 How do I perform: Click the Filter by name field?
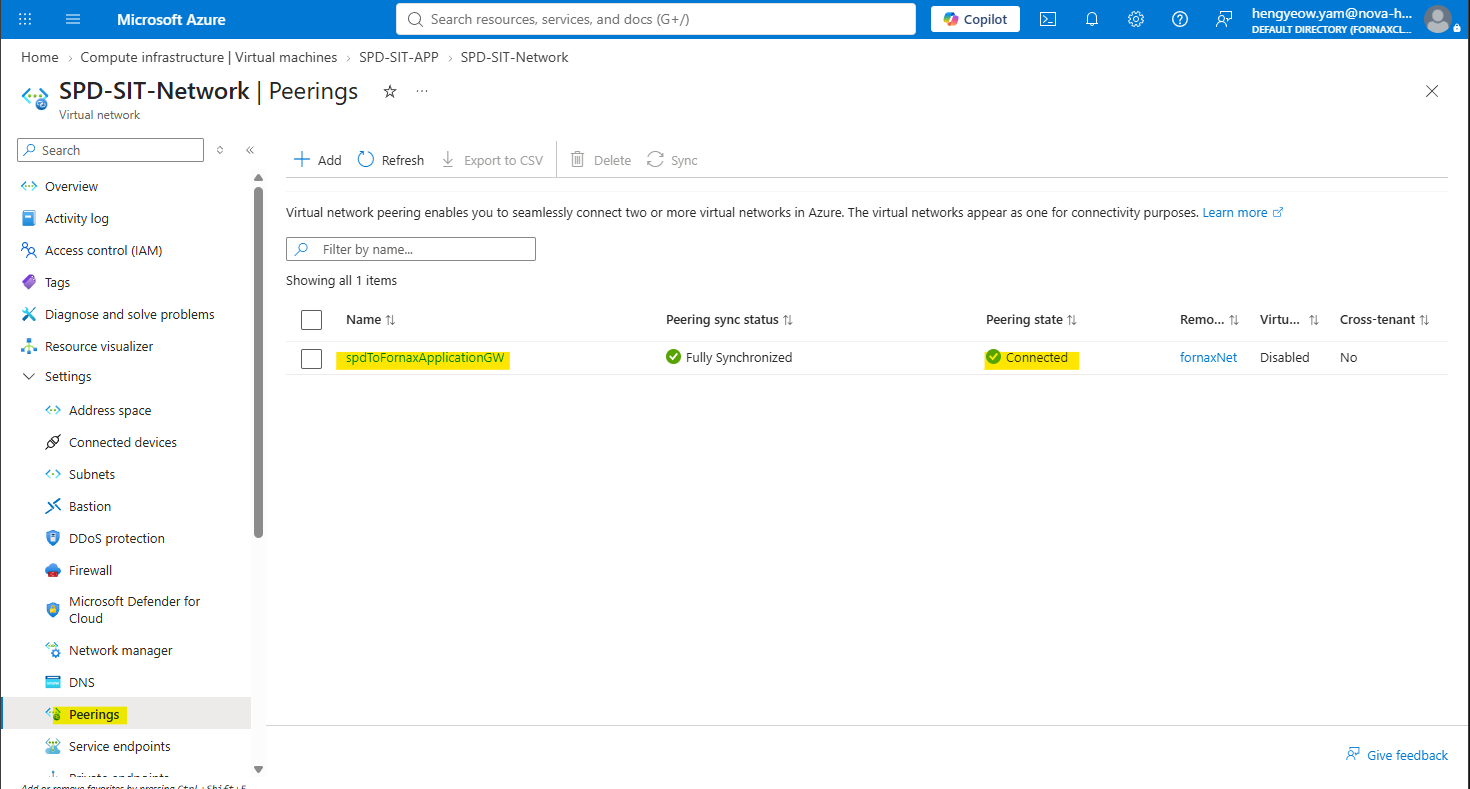tap(411, 249)
